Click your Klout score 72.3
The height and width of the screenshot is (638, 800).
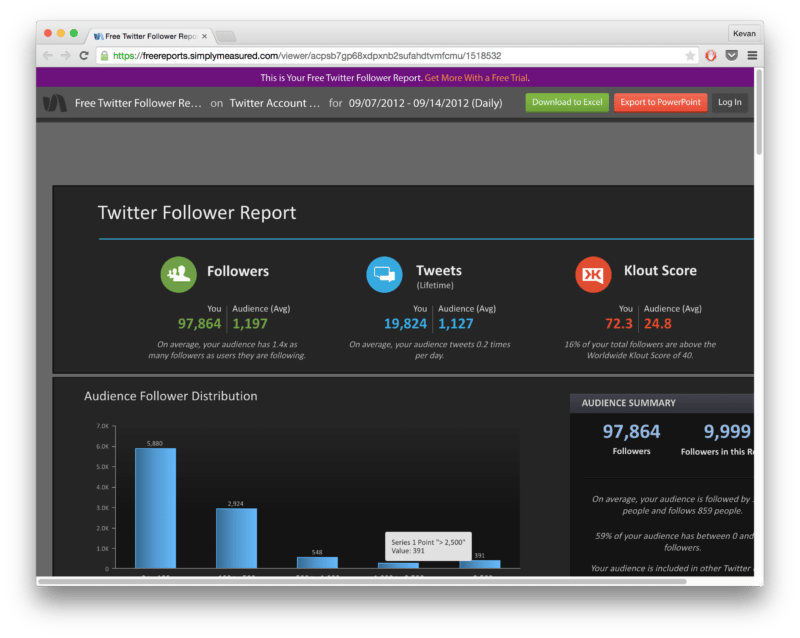[x=618, y=324]
